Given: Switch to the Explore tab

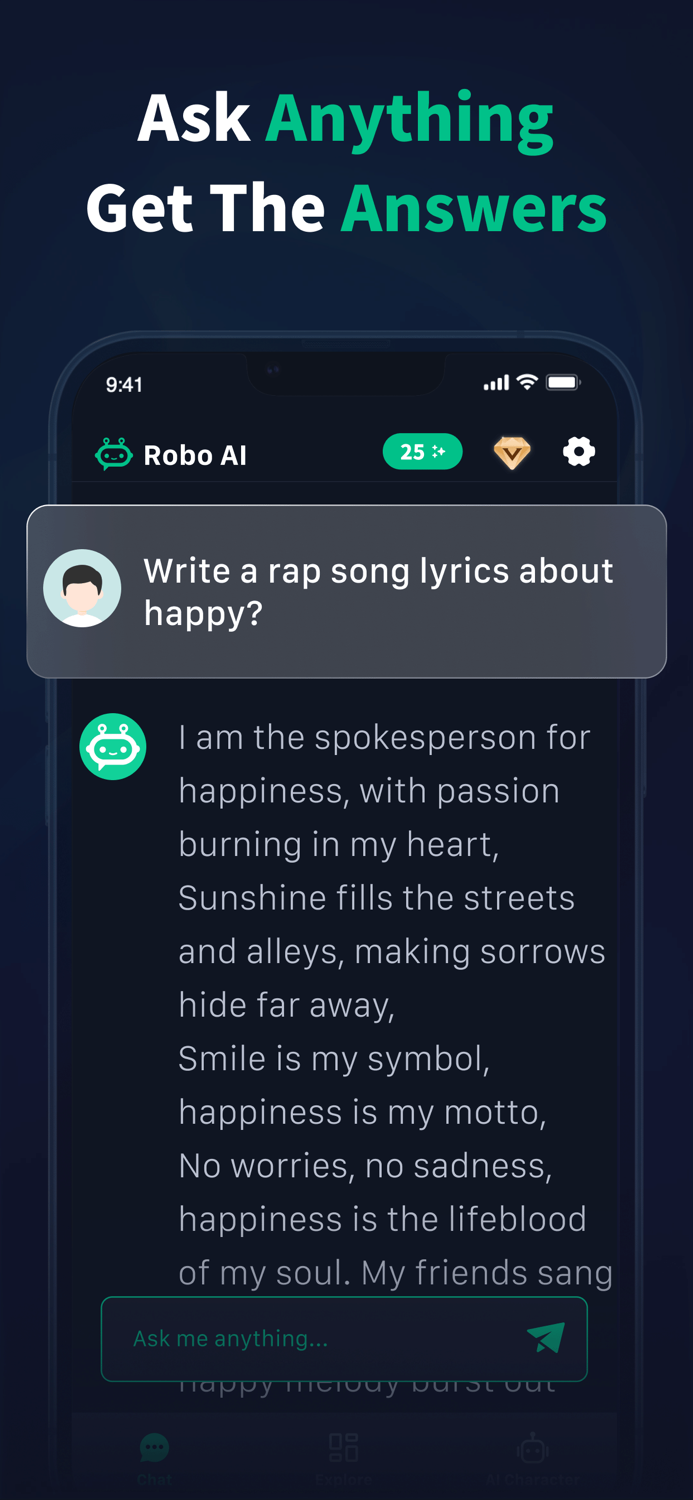Looking at the screenshot, I should pos(343,1455).
